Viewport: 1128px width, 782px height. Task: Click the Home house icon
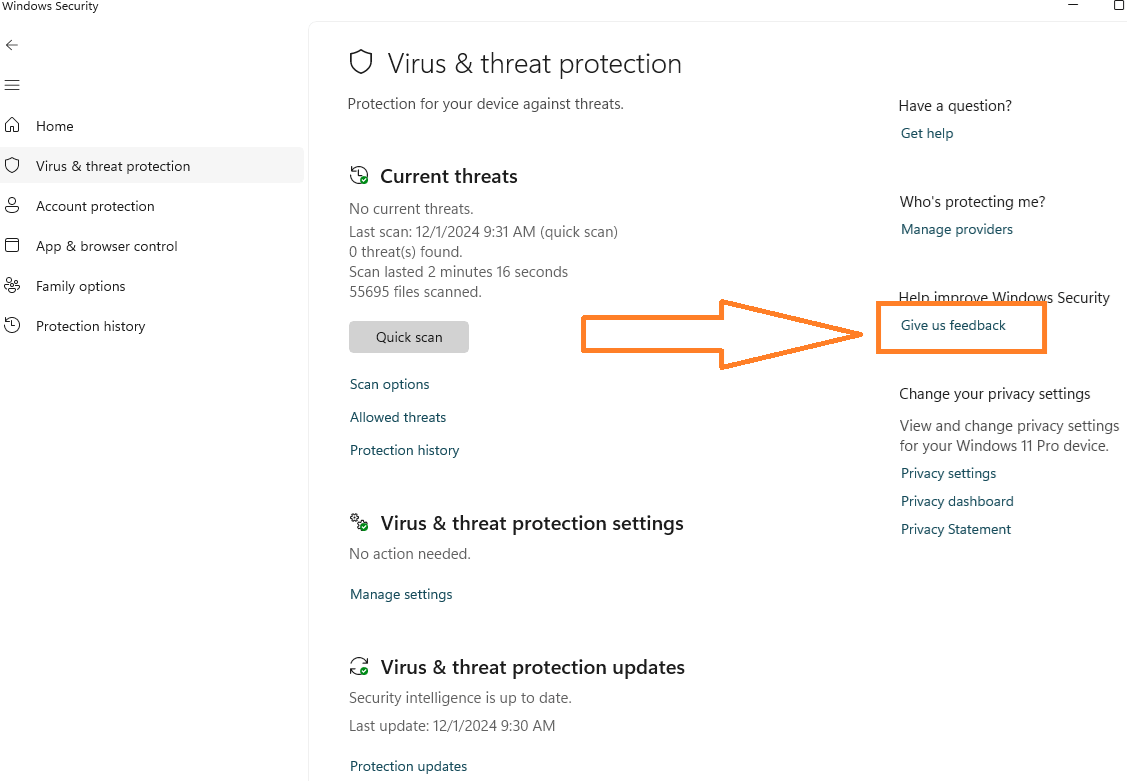(x=12, y=126)
